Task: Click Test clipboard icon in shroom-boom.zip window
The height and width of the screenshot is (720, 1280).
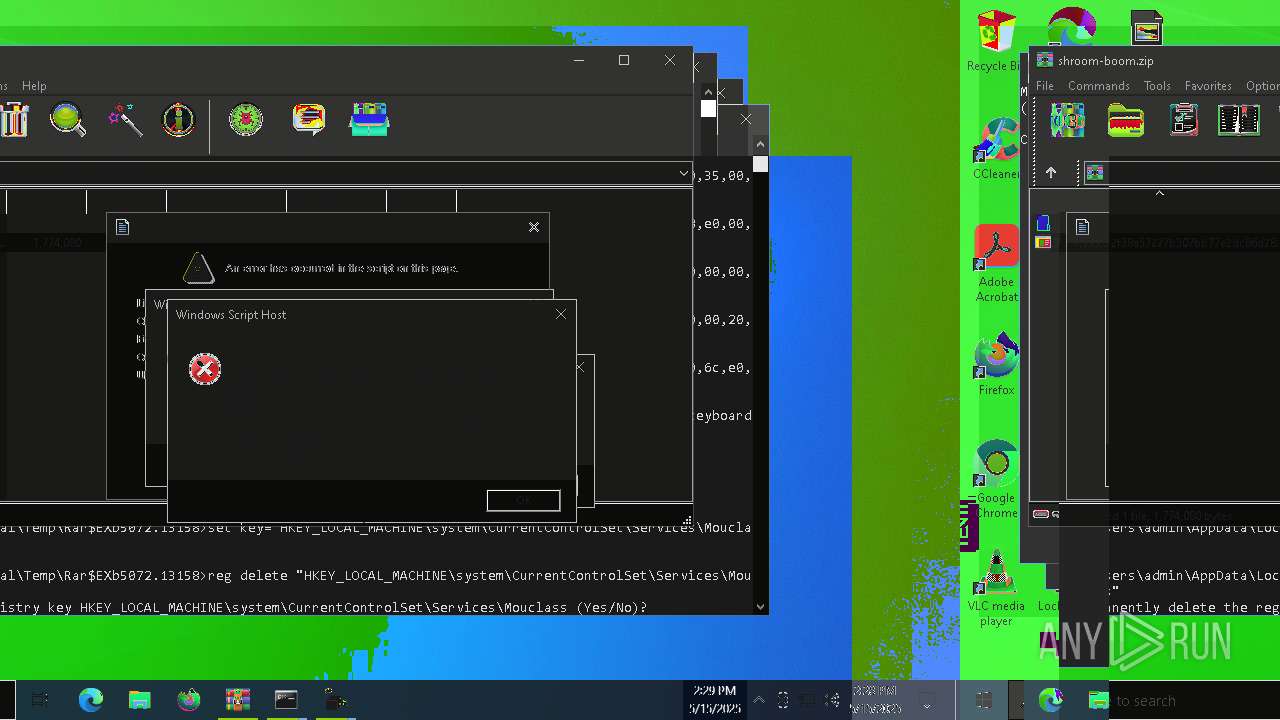Action: (1184, 121)
